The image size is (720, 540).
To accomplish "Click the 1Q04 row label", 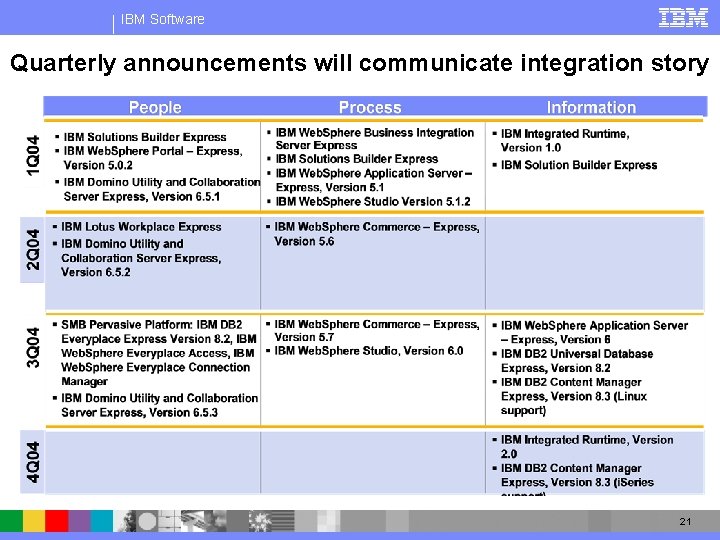I will click(33, 155).
